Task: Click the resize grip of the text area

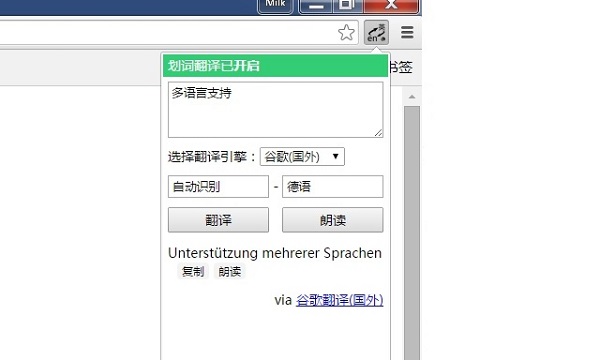Action: pyautogui.click(x=378, y=133)
